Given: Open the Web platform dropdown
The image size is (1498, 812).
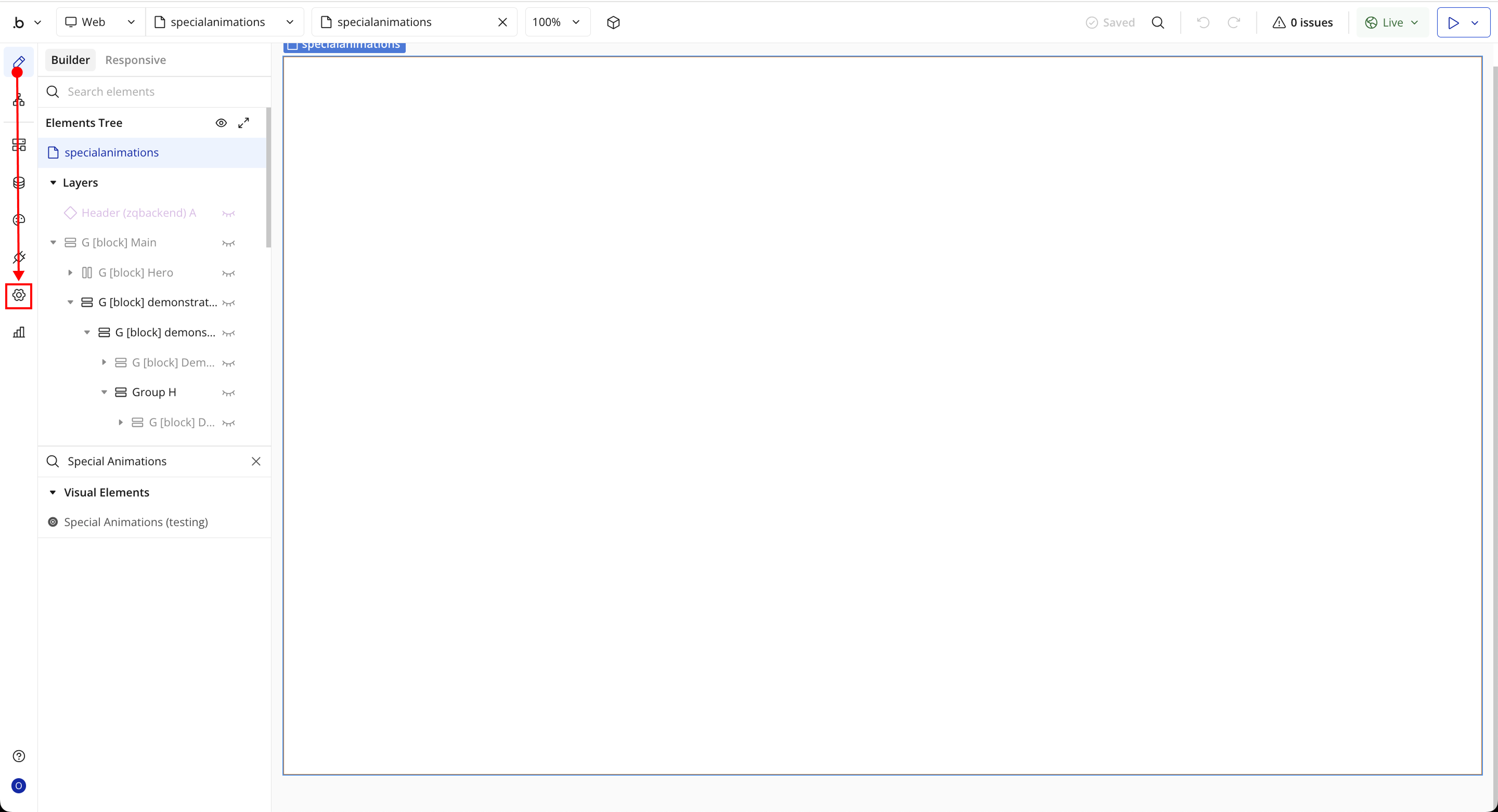Looking at the screenshot, I should [x=100, y=22].
